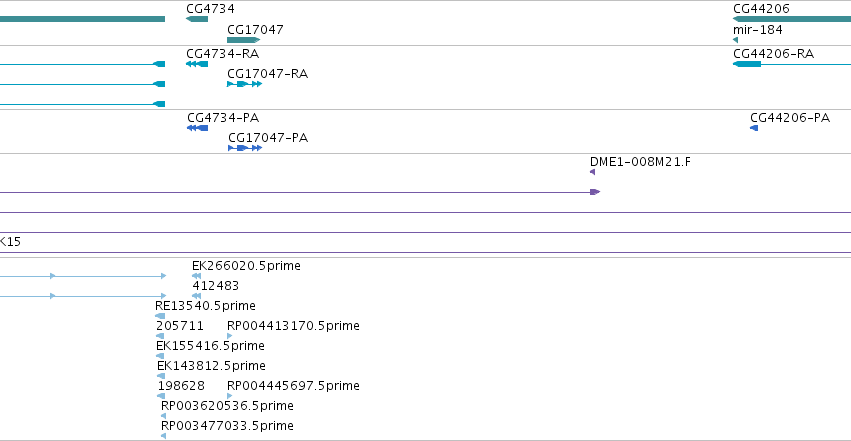Select the CG44206-PA blue arrow marker

[x=754, y=128]
